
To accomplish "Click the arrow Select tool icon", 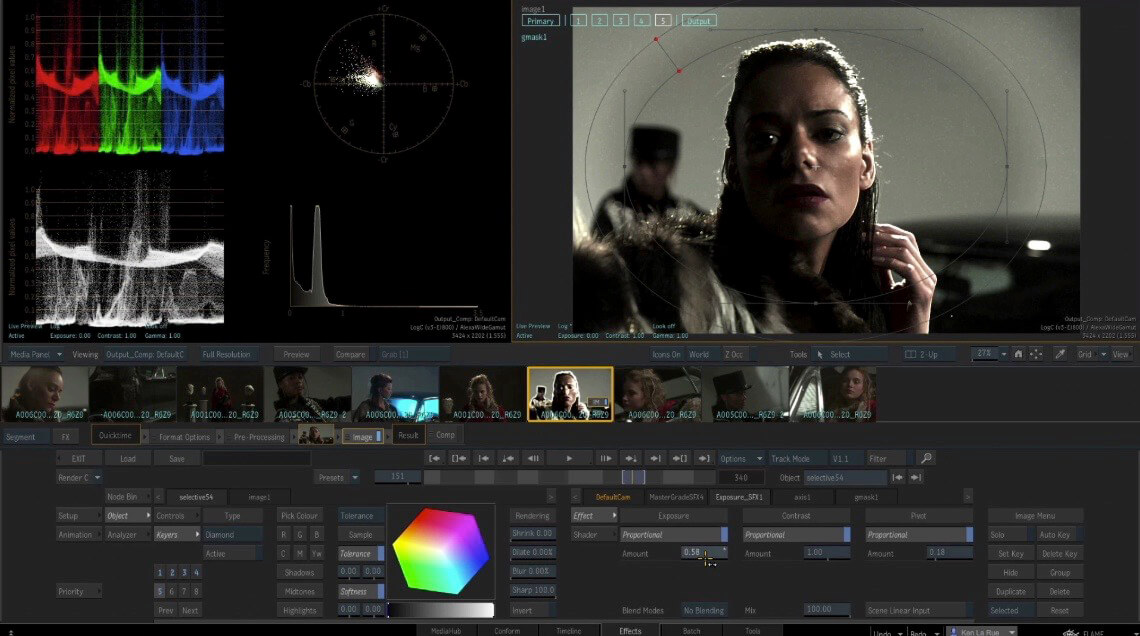I will 820,354.
